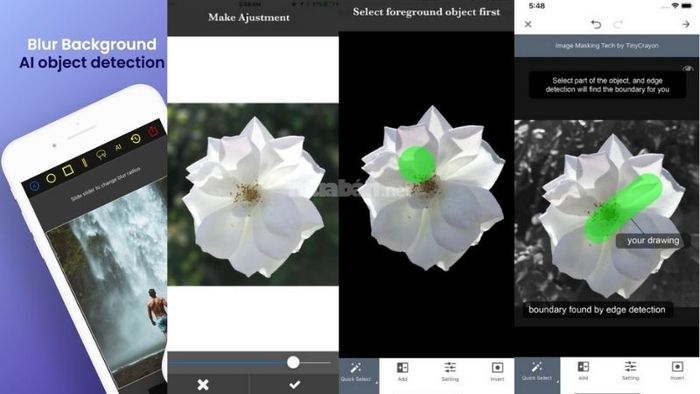The height and width of the screenshot is (394, 700).
Task: Choose Add in the TinyCrayon screen toolbar
Action: pos(583,371)
